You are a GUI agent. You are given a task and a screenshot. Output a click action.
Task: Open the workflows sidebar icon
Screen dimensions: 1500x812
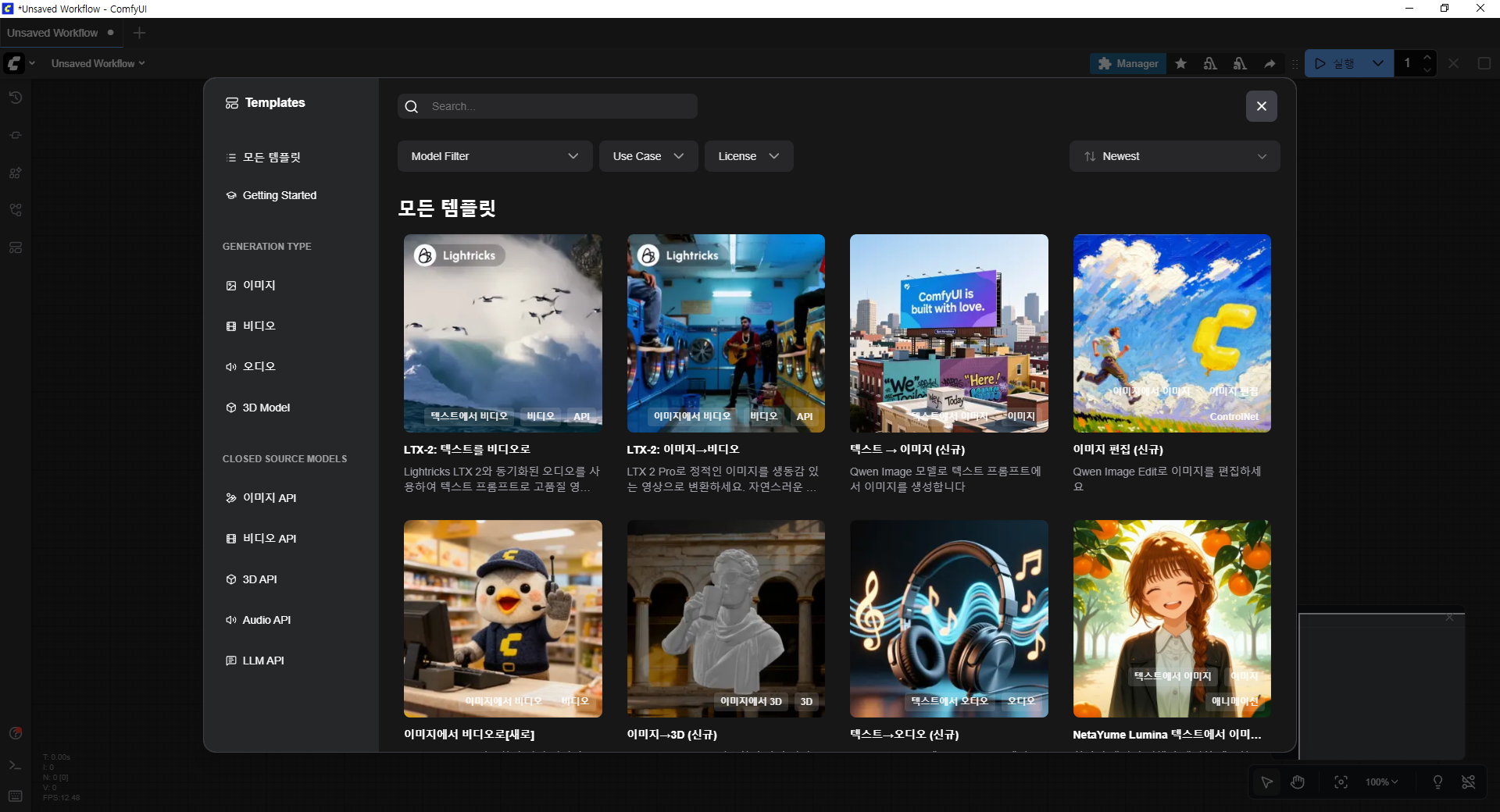(x=16, y=210)
